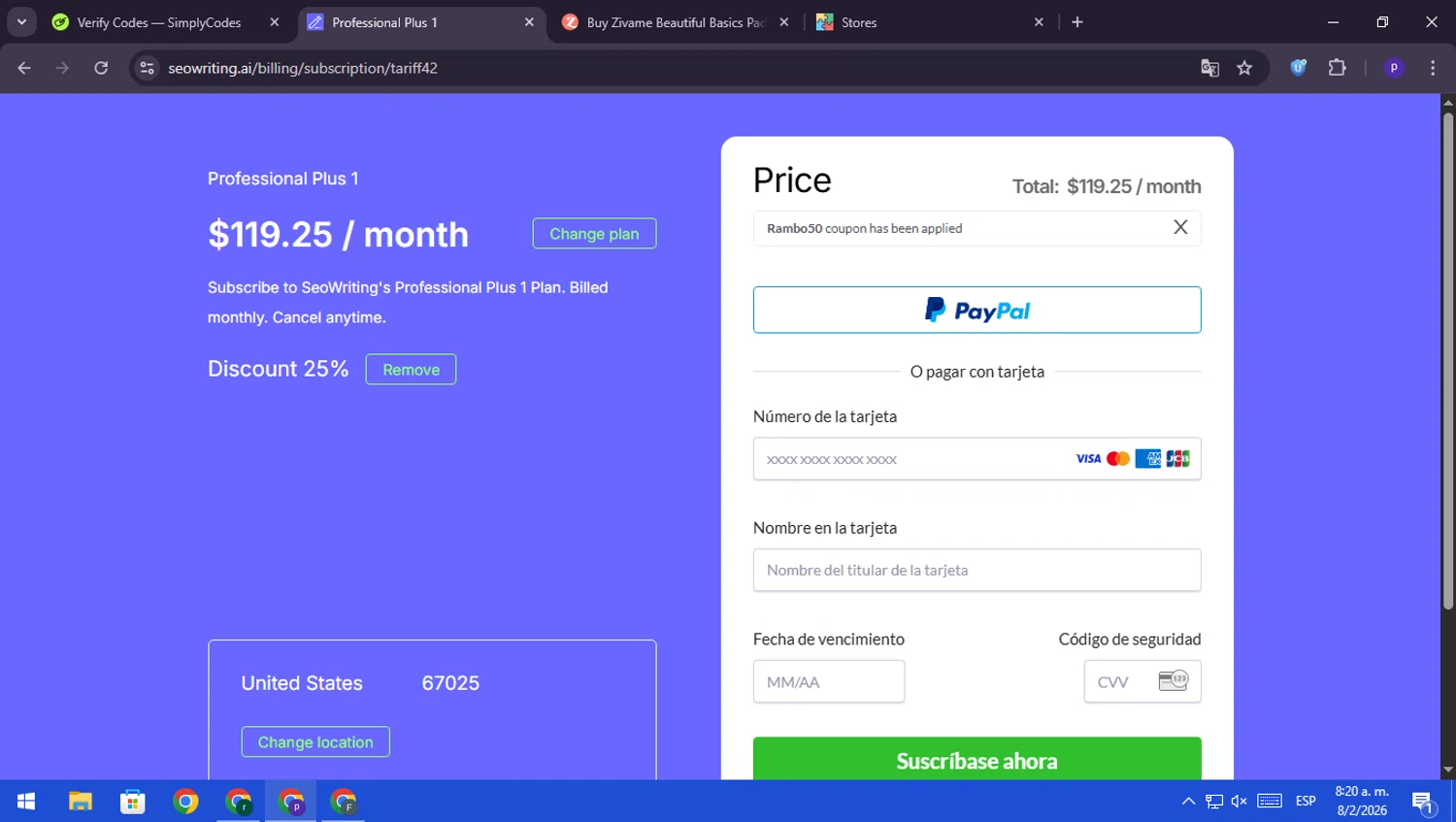The width and height of the screenshot is (1456, 822).
Task: Click the Total: $119.25 / month text
Action: point(1107,186)
